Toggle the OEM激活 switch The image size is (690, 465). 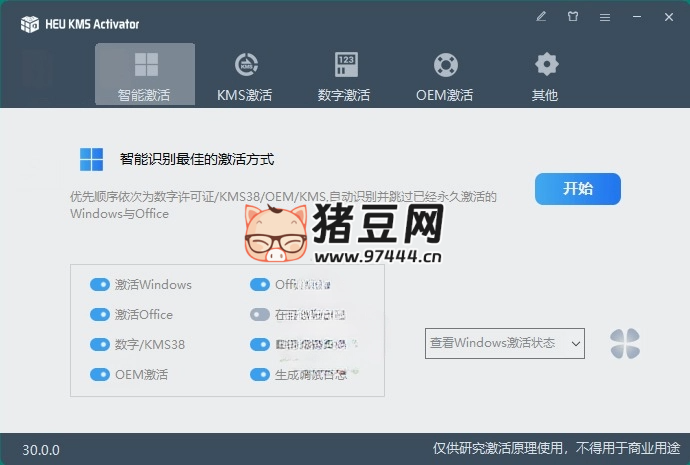coord(100,375)
